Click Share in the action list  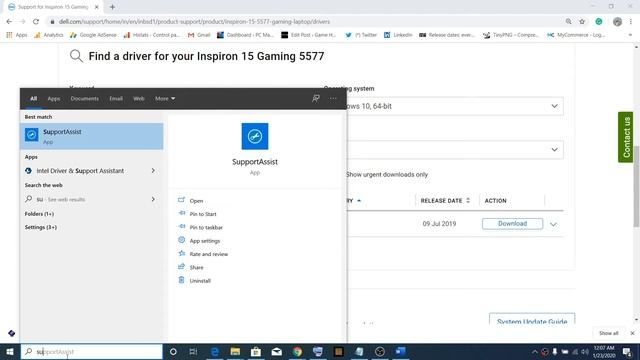coord(196,267)
